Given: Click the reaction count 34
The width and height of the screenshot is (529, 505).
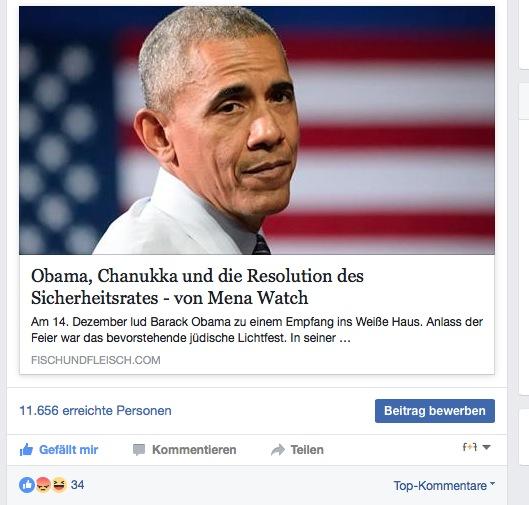Looking at the screenshot, I should click(x=77, y=485).
